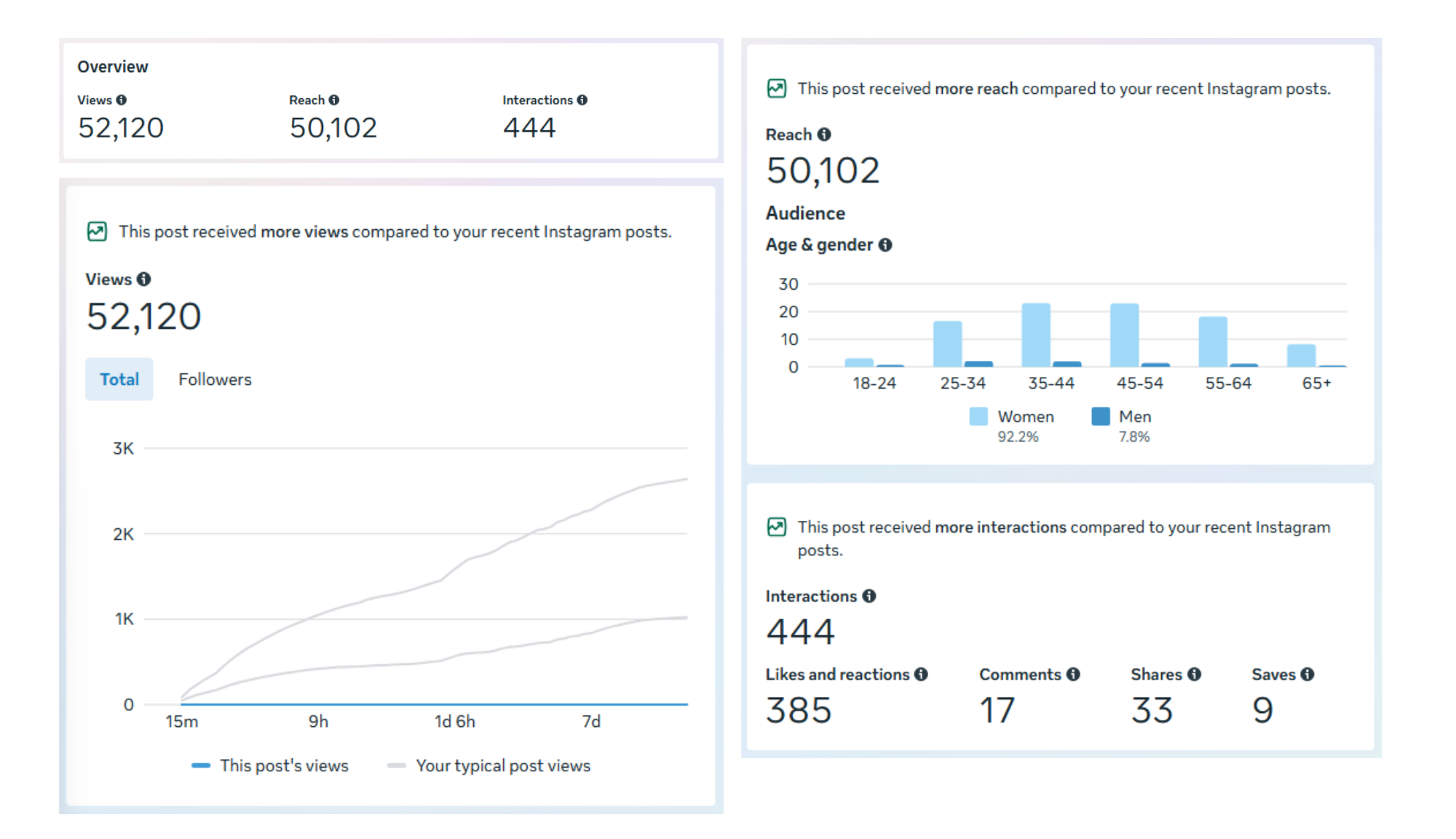Image resolution: width=1456 pixels, height=839 pixels.
Task: Click the more interactions trend icon
Action: tap(777, 527)
